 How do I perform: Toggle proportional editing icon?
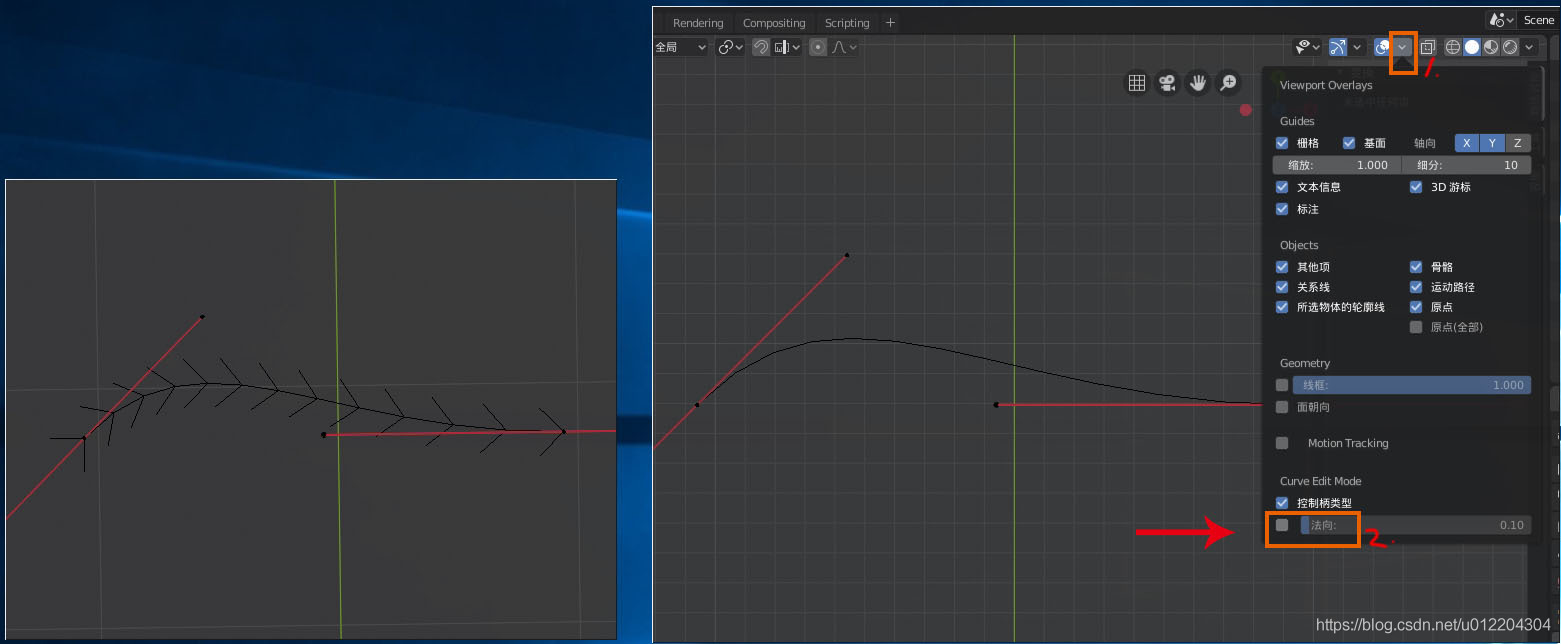[x=818, y=47]
